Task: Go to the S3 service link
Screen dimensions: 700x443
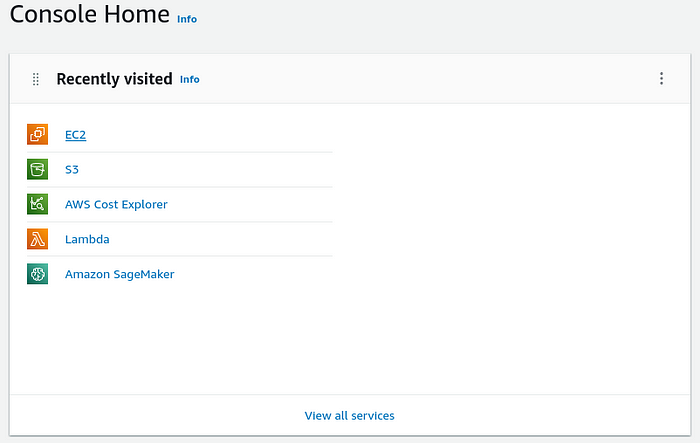Action: tap(72, 170)
